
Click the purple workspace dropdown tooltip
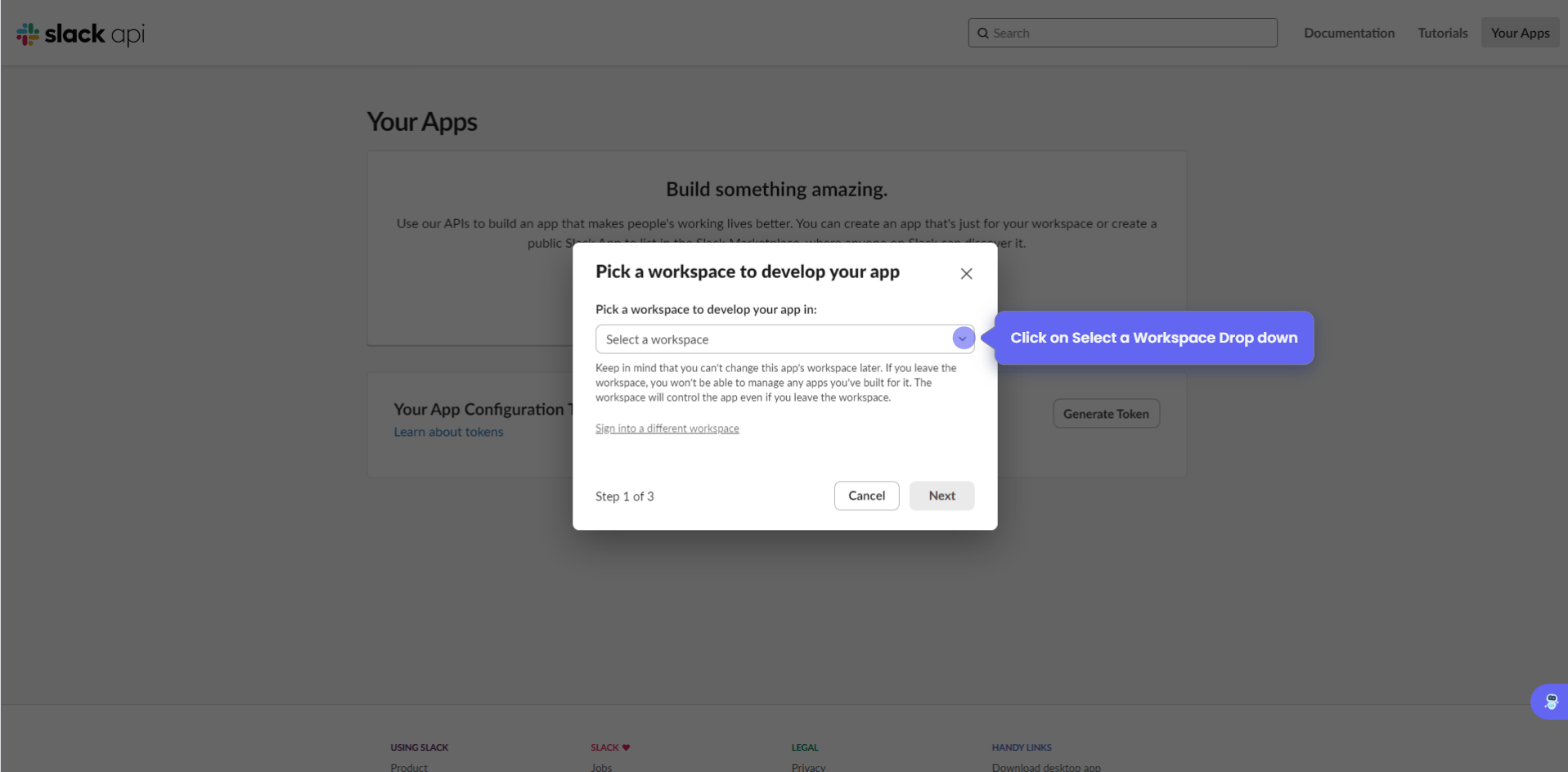(1153, 338)
